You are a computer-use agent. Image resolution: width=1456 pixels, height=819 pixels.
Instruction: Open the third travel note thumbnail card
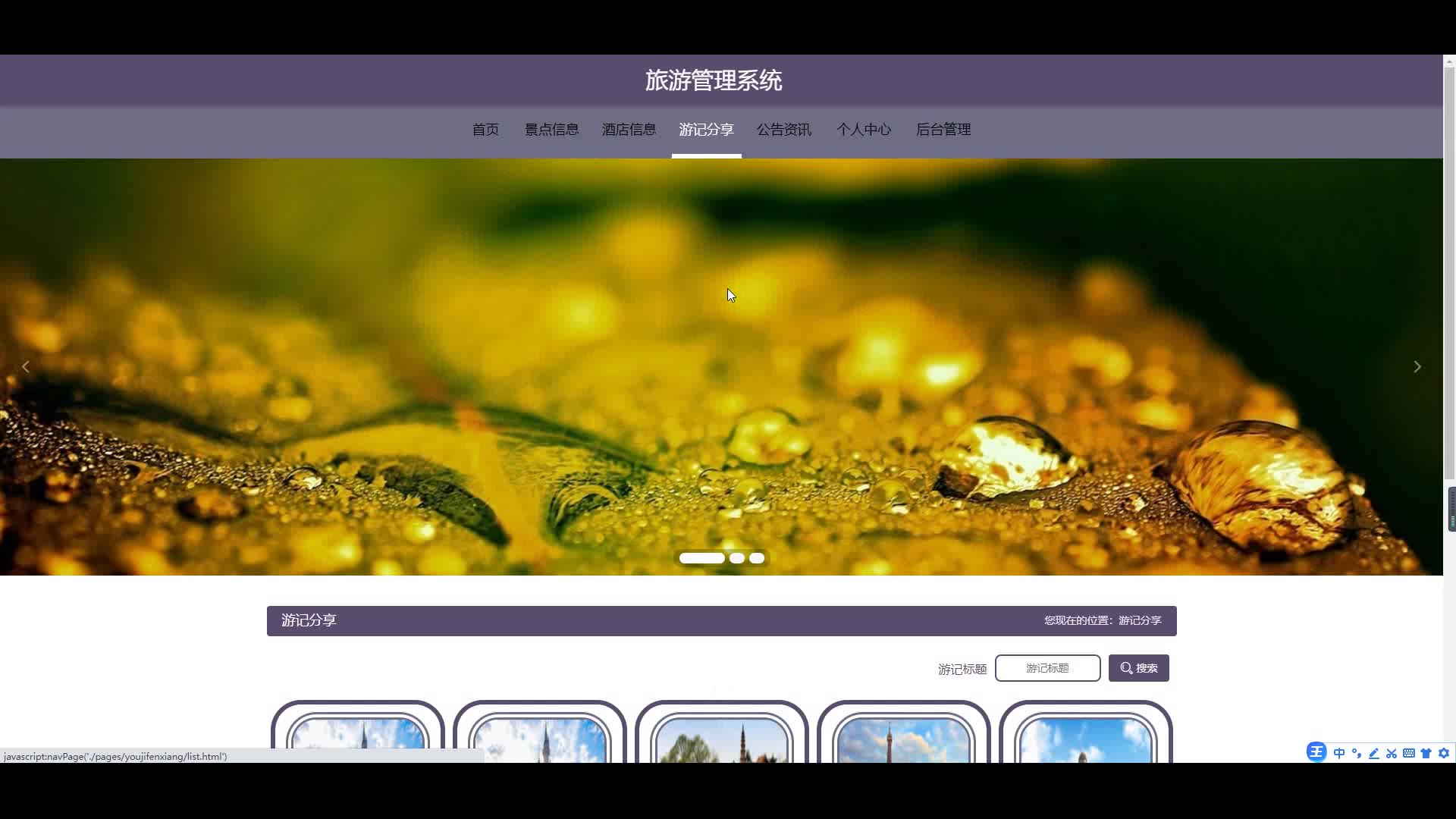(722, 733)
